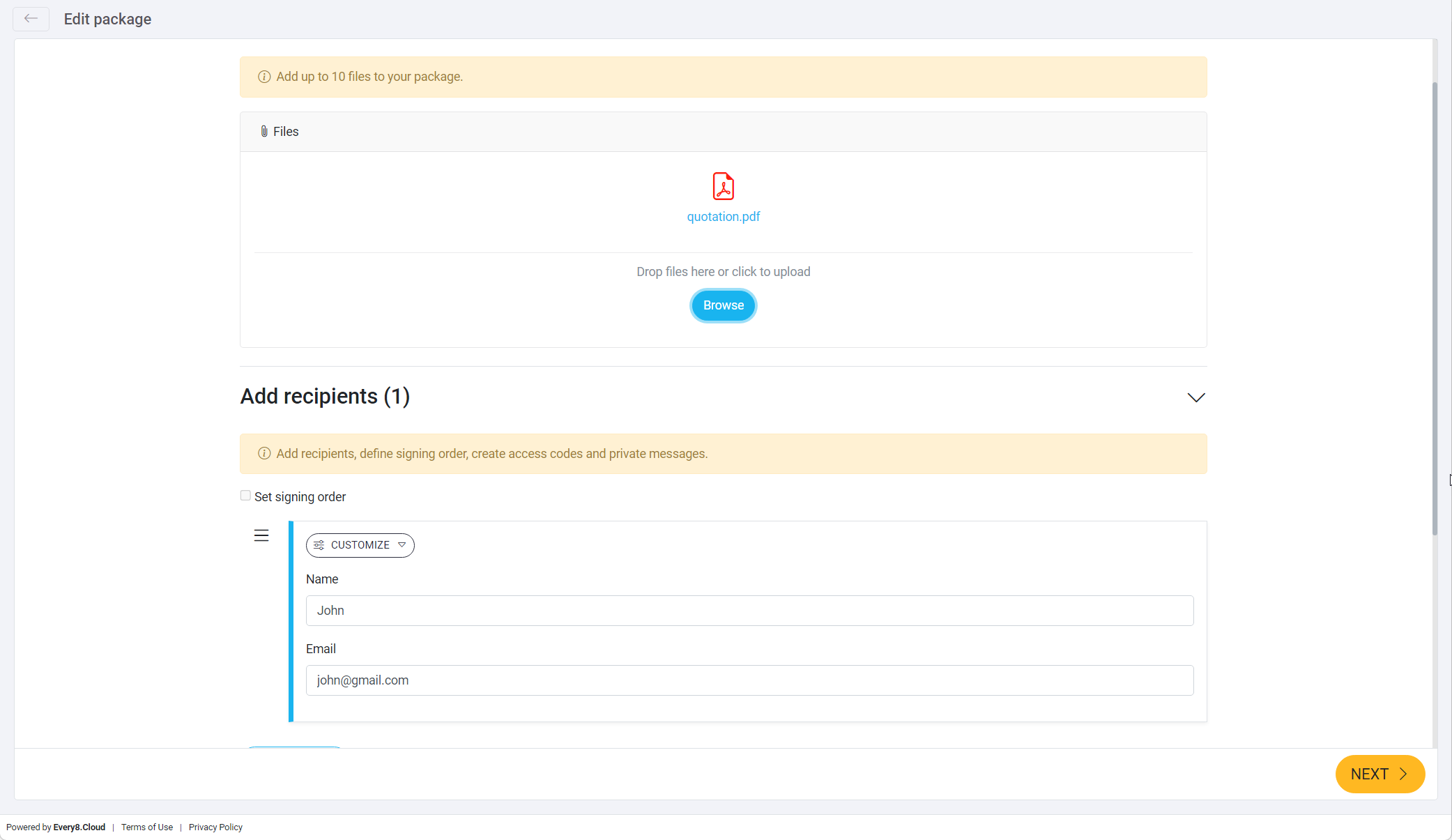Click the Files paperclip icon
1452x840 pixels.
pyautogui.click(x=264, y=131)
